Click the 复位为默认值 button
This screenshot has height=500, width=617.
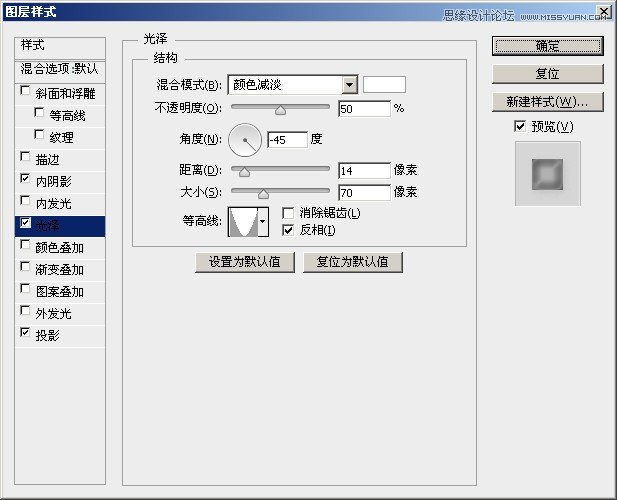353,262
